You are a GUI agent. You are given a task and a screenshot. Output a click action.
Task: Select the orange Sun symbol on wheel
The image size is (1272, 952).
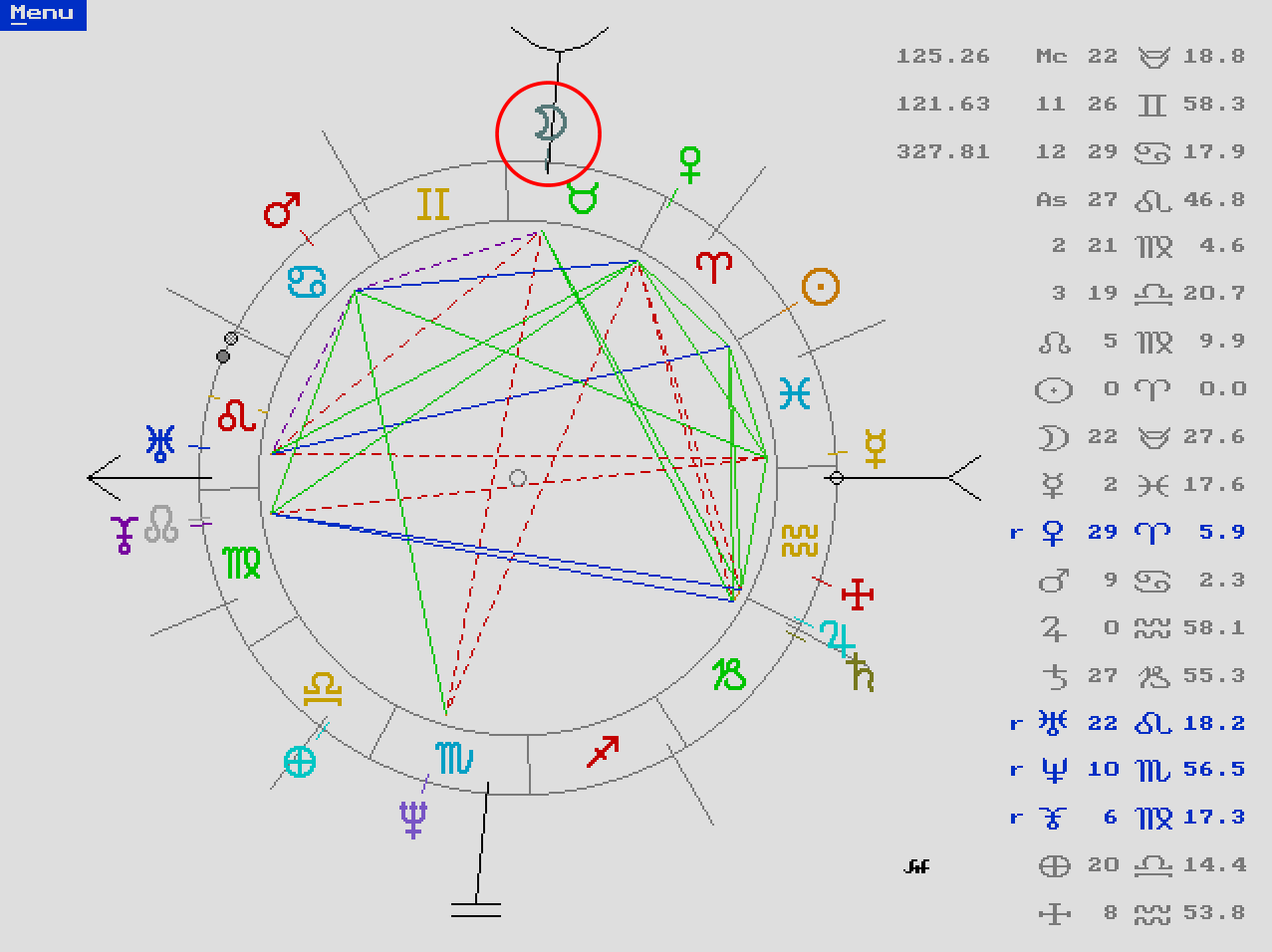pos(820,287)
